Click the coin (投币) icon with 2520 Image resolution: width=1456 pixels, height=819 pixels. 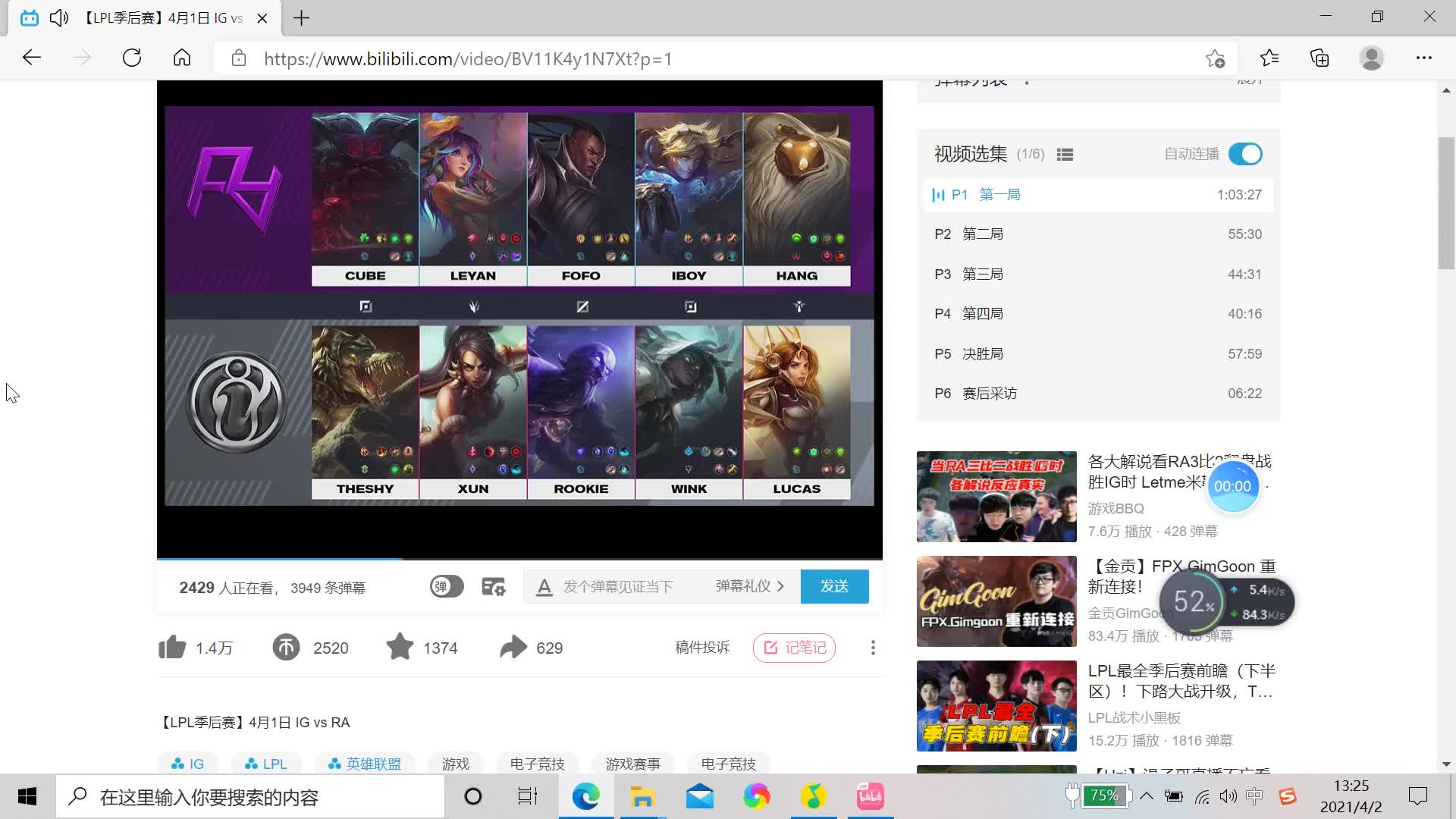(287, 648)
